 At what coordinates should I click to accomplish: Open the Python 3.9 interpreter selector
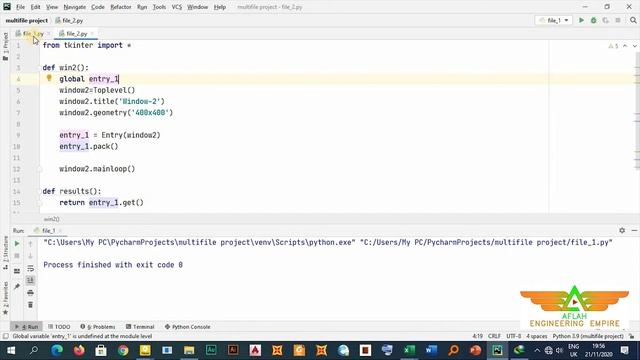pos(588,336)
